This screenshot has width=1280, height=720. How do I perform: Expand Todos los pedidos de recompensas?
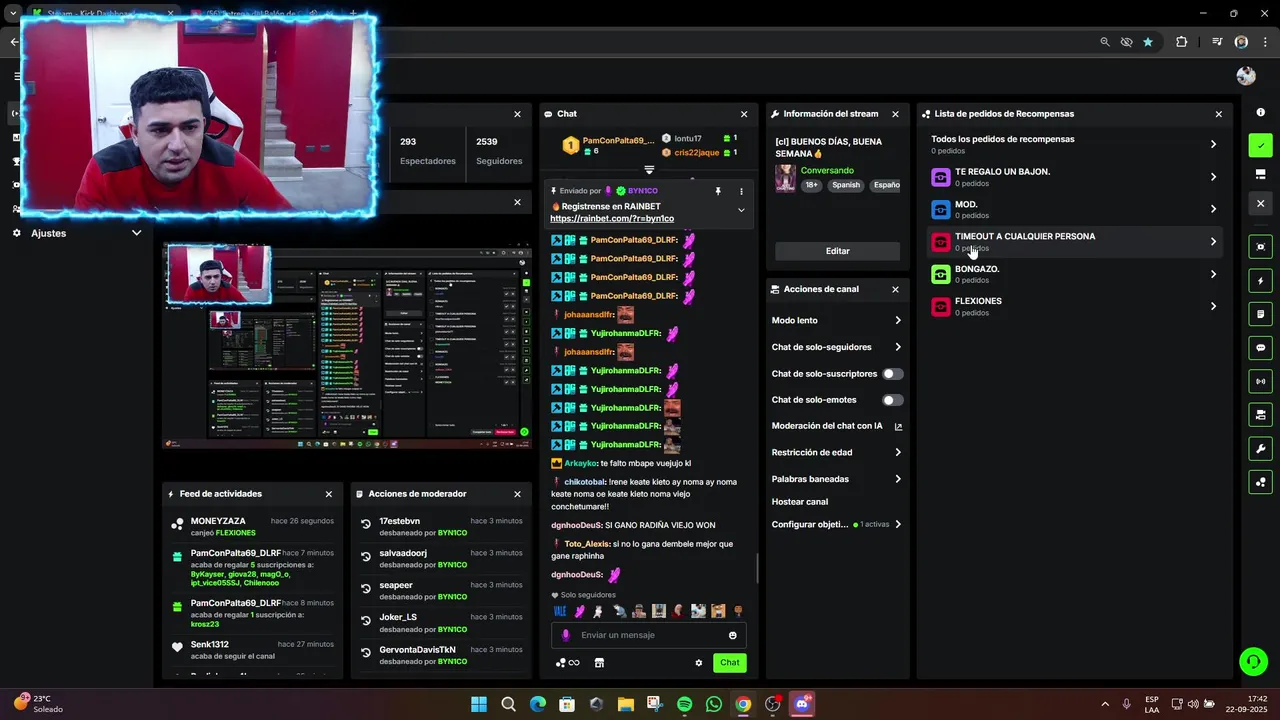pyautogui.click(x=1074, y=144)
